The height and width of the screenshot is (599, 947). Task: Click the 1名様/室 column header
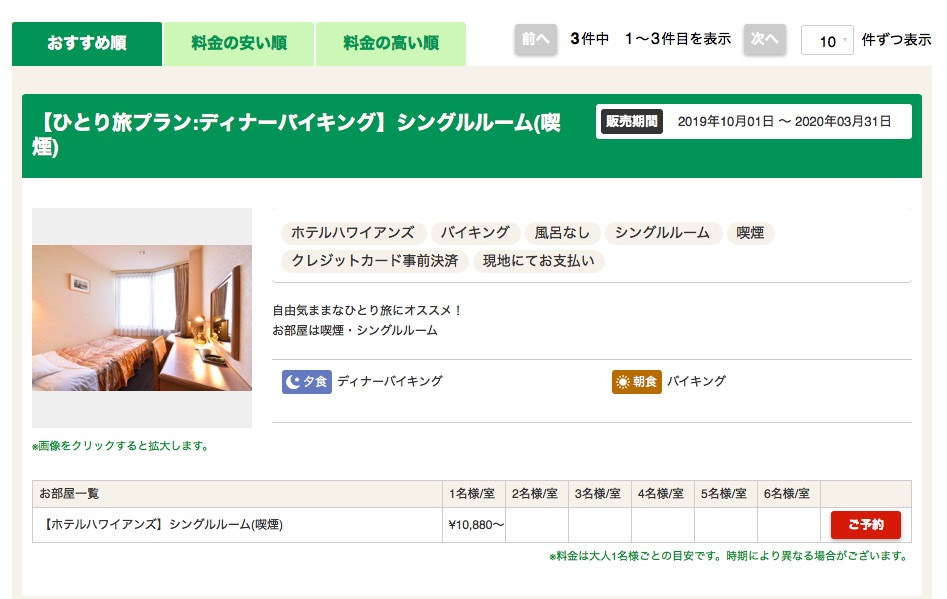pyautogui.click(x=474, y=494)
